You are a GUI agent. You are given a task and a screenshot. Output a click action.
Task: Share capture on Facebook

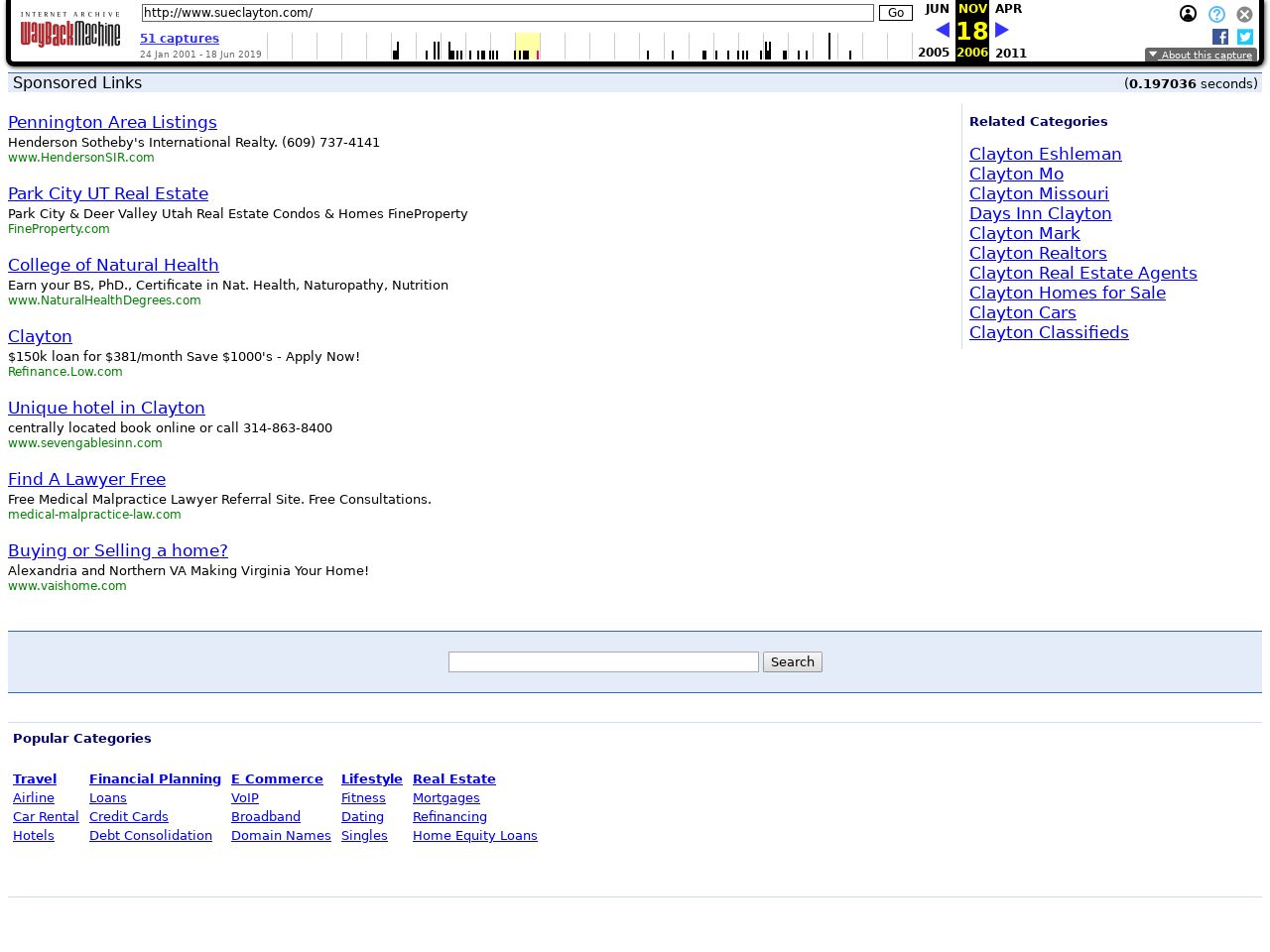click(1220, 37)
